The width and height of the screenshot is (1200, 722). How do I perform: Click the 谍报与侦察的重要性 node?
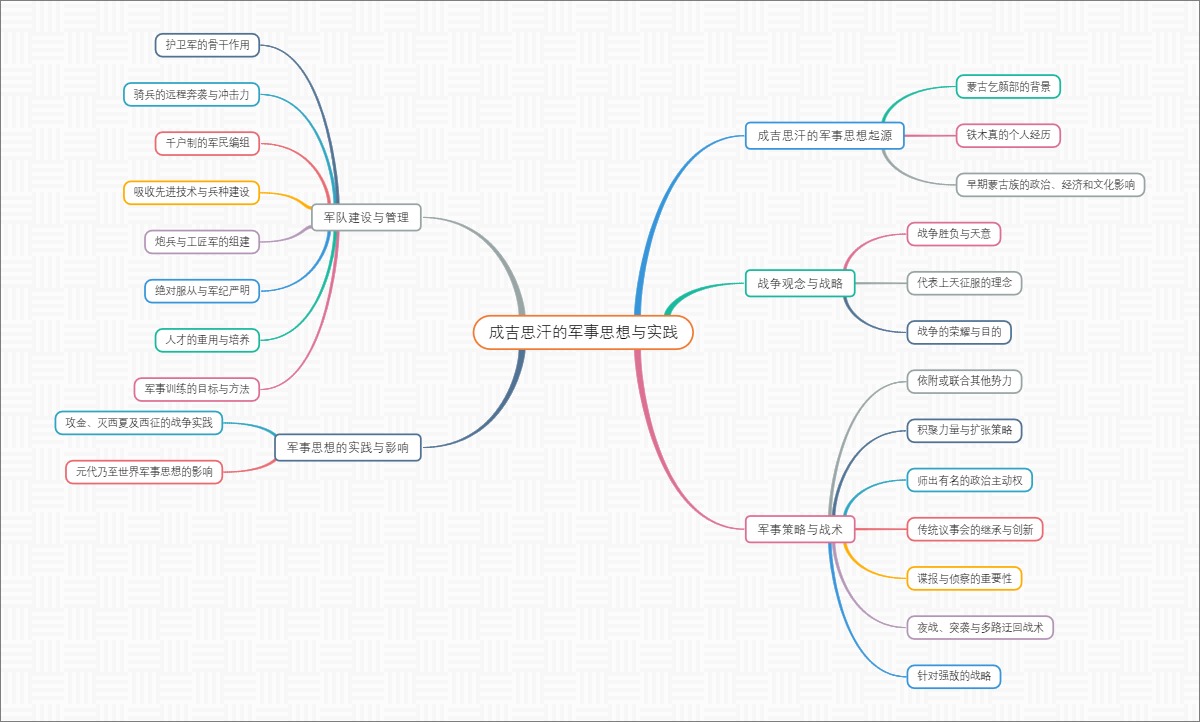tap(964, 578)
